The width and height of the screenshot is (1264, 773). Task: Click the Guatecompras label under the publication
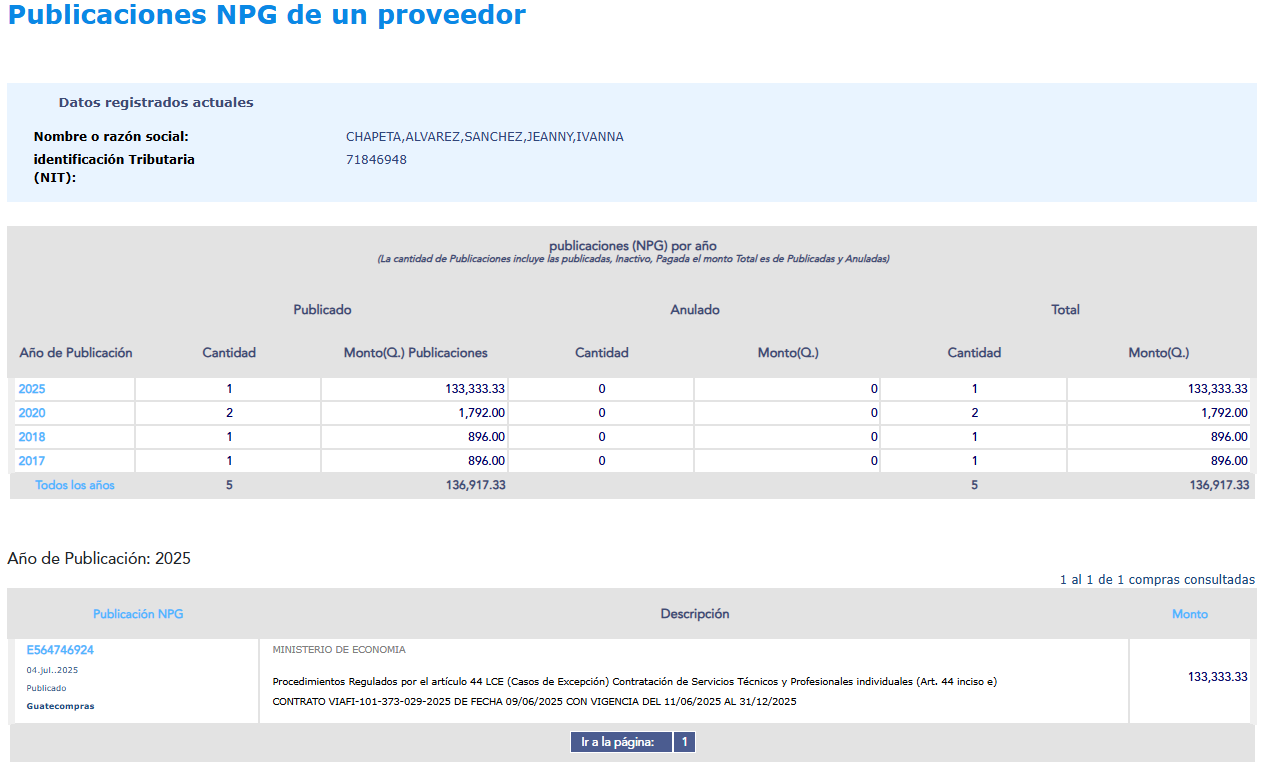coord(61,706)
